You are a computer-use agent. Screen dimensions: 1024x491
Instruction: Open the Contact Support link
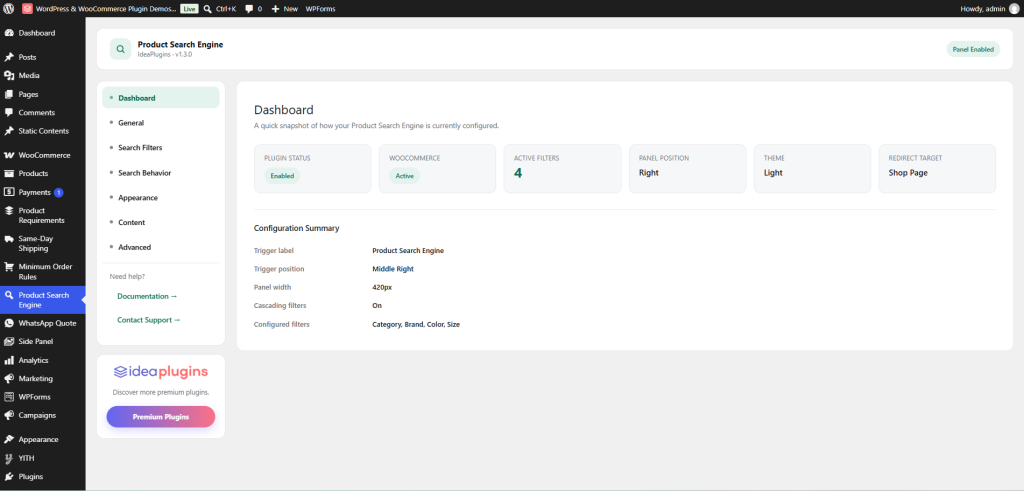149,320
